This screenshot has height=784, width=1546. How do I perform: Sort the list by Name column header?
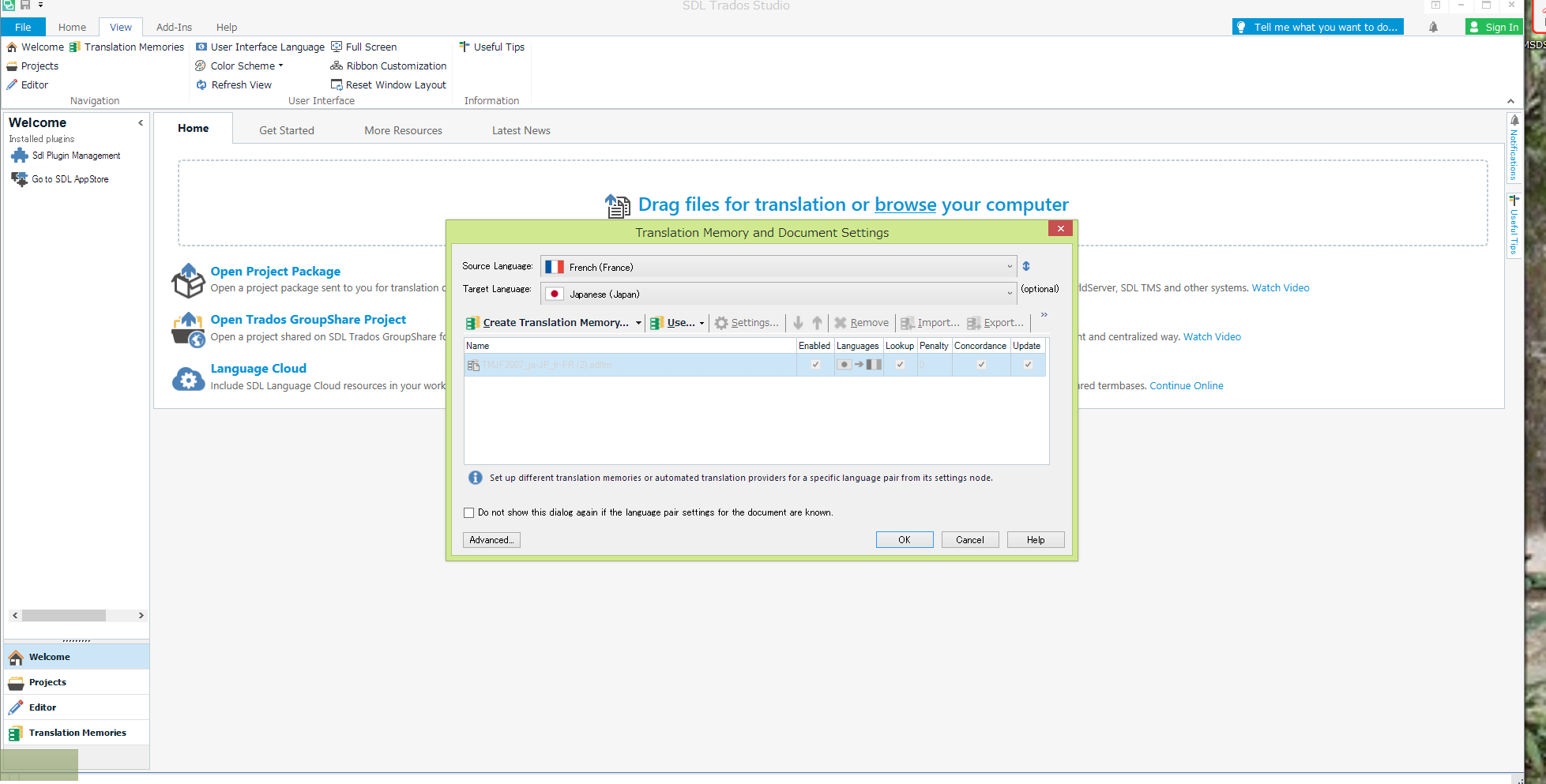pyautogui.click(x=630, y=346)
